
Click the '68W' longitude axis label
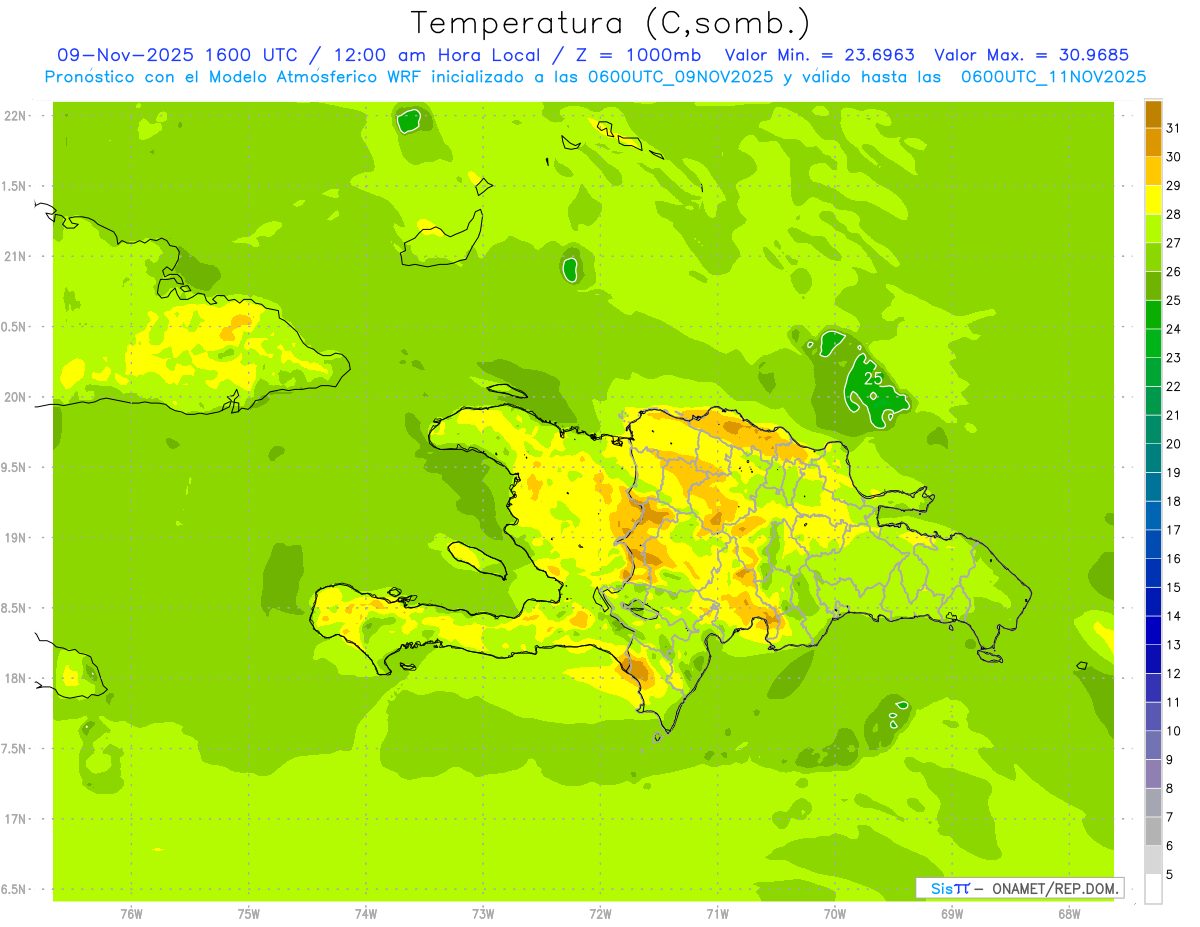click(x=1068, y=914)
